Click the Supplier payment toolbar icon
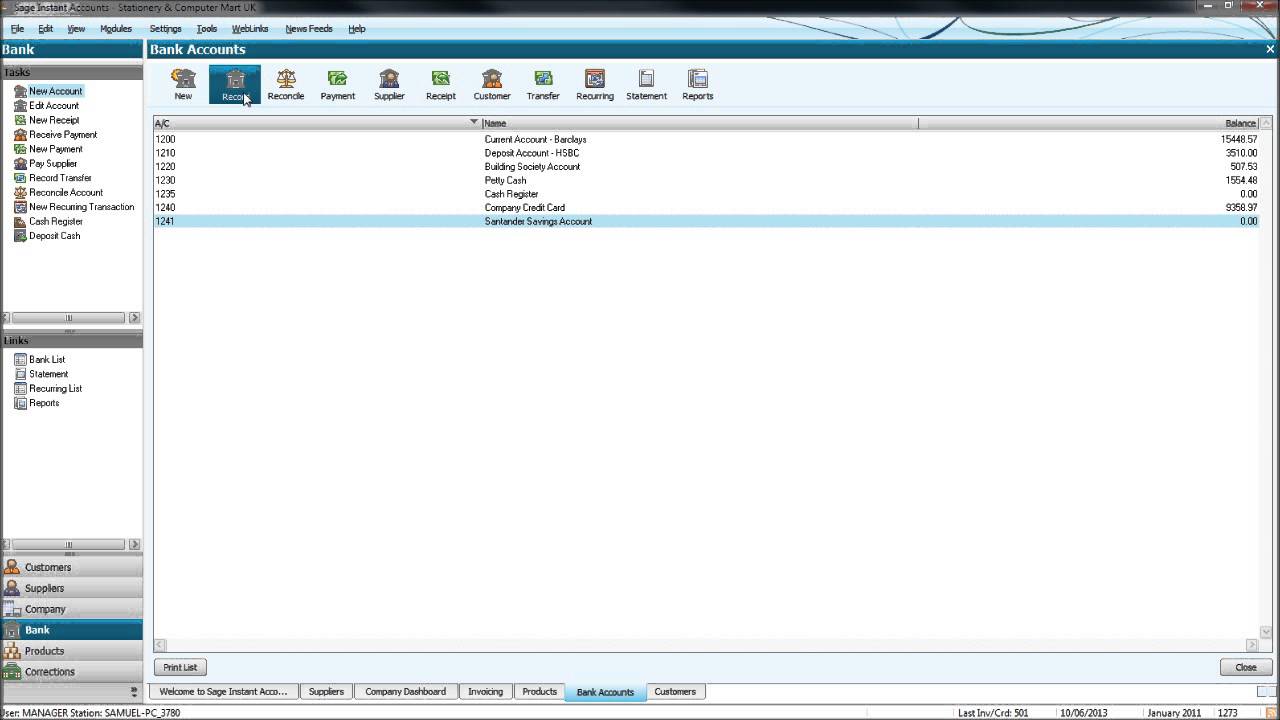This screenshot has width=1280, height=720. point(389,84)
